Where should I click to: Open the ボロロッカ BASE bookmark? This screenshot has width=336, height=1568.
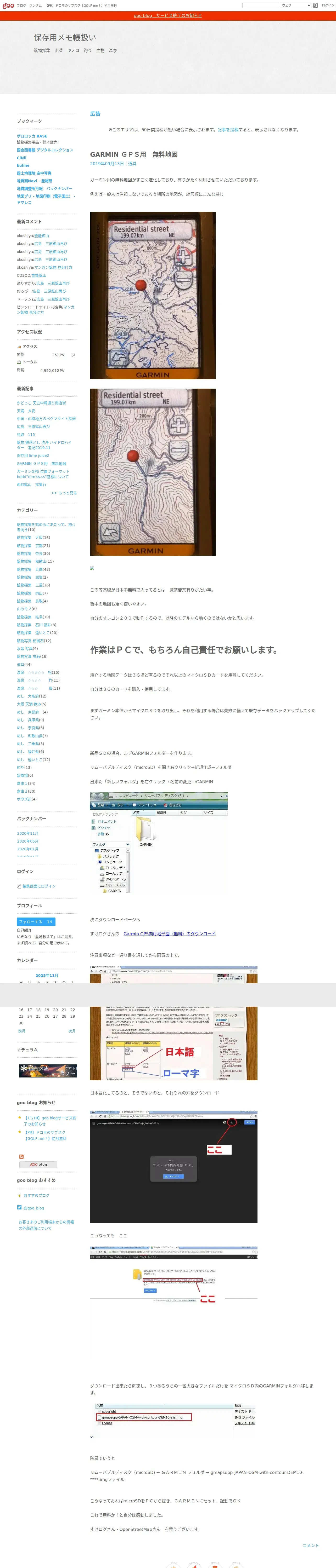click(32, 136)
